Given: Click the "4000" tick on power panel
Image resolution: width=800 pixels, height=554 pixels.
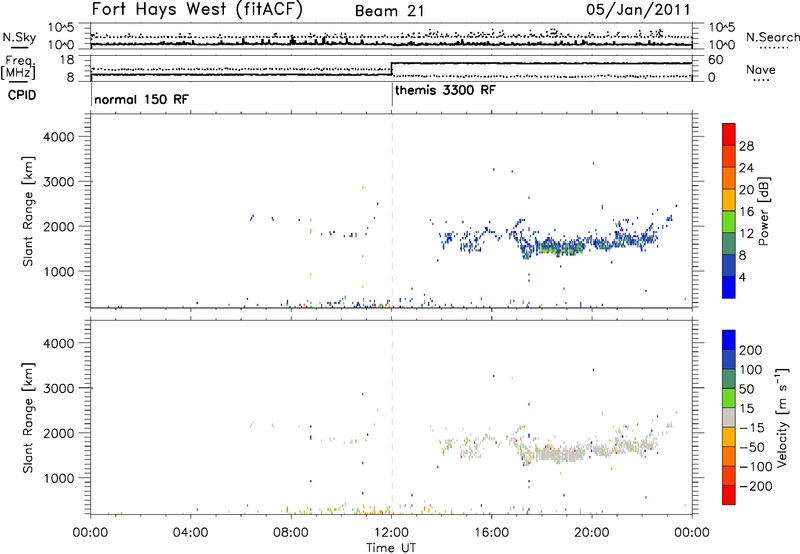Looking at the screenshot, I should click(58, 137).
